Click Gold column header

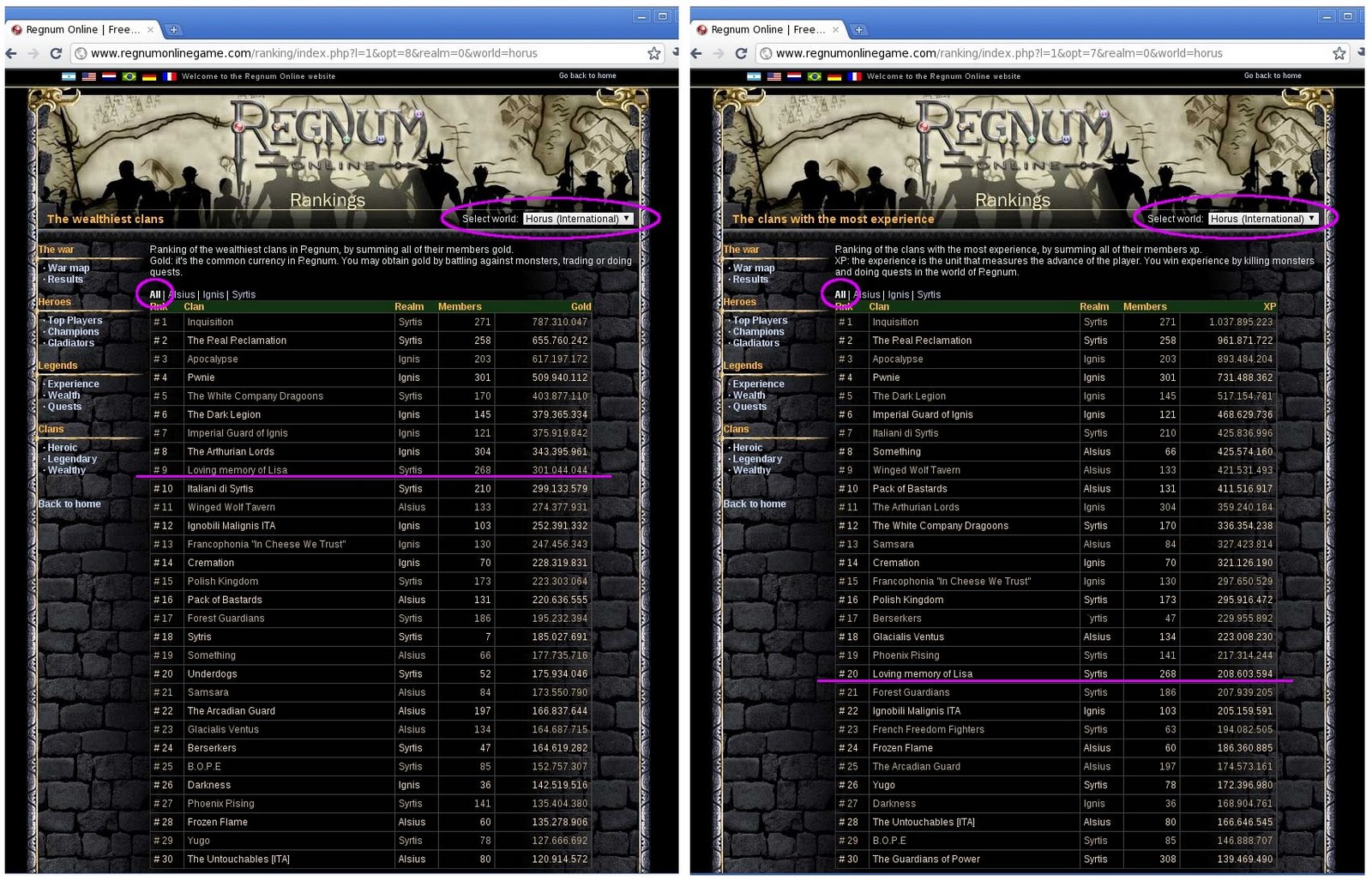pos(581,306)
